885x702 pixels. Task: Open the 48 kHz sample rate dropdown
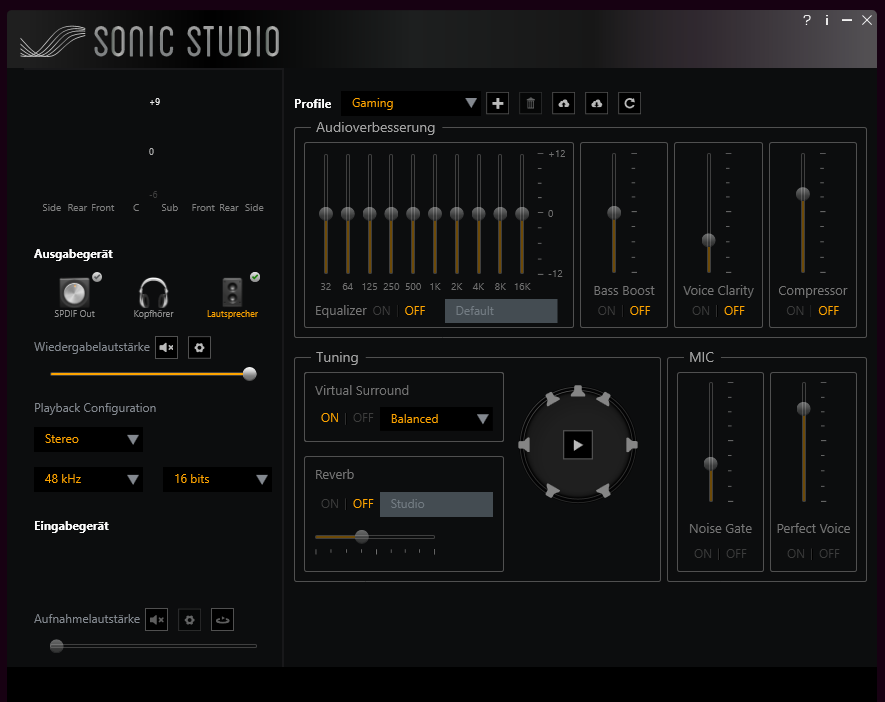[x=88, y=479]
